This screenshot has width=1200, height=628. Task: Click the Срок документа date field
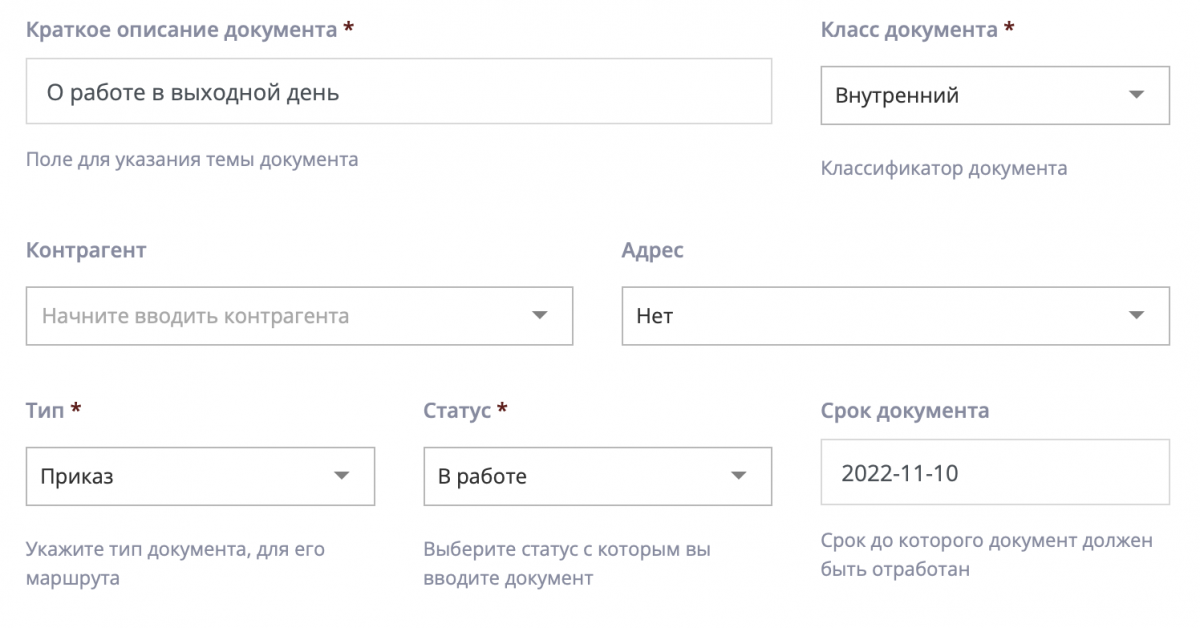pos(994,473)
